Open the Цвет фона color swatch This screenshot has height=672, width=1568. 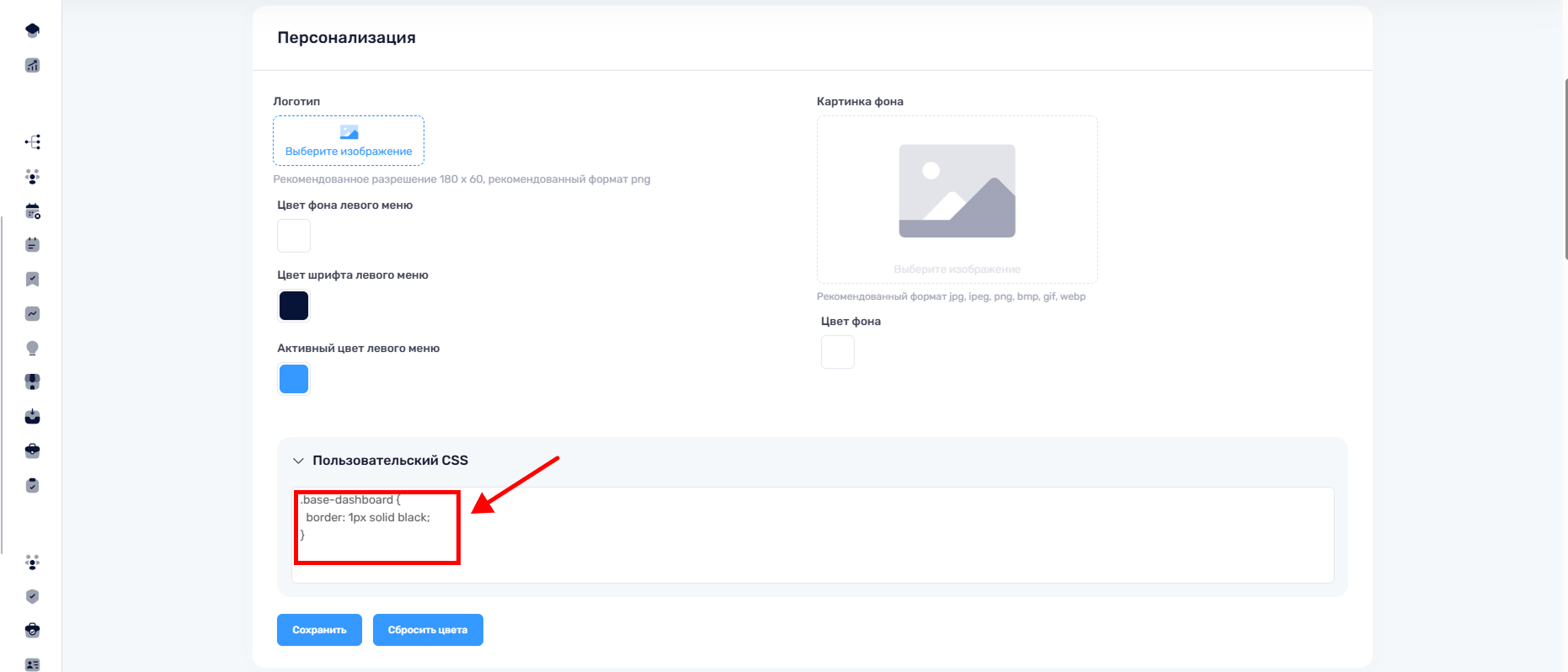(x=838, y=352)
